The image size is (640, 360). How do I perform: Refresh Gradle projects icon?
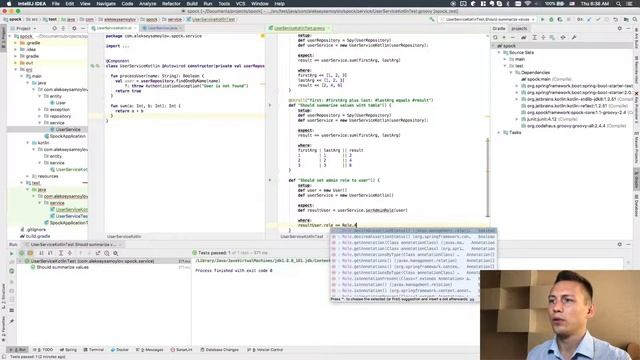pyautogui.click(x=496, y=38)
